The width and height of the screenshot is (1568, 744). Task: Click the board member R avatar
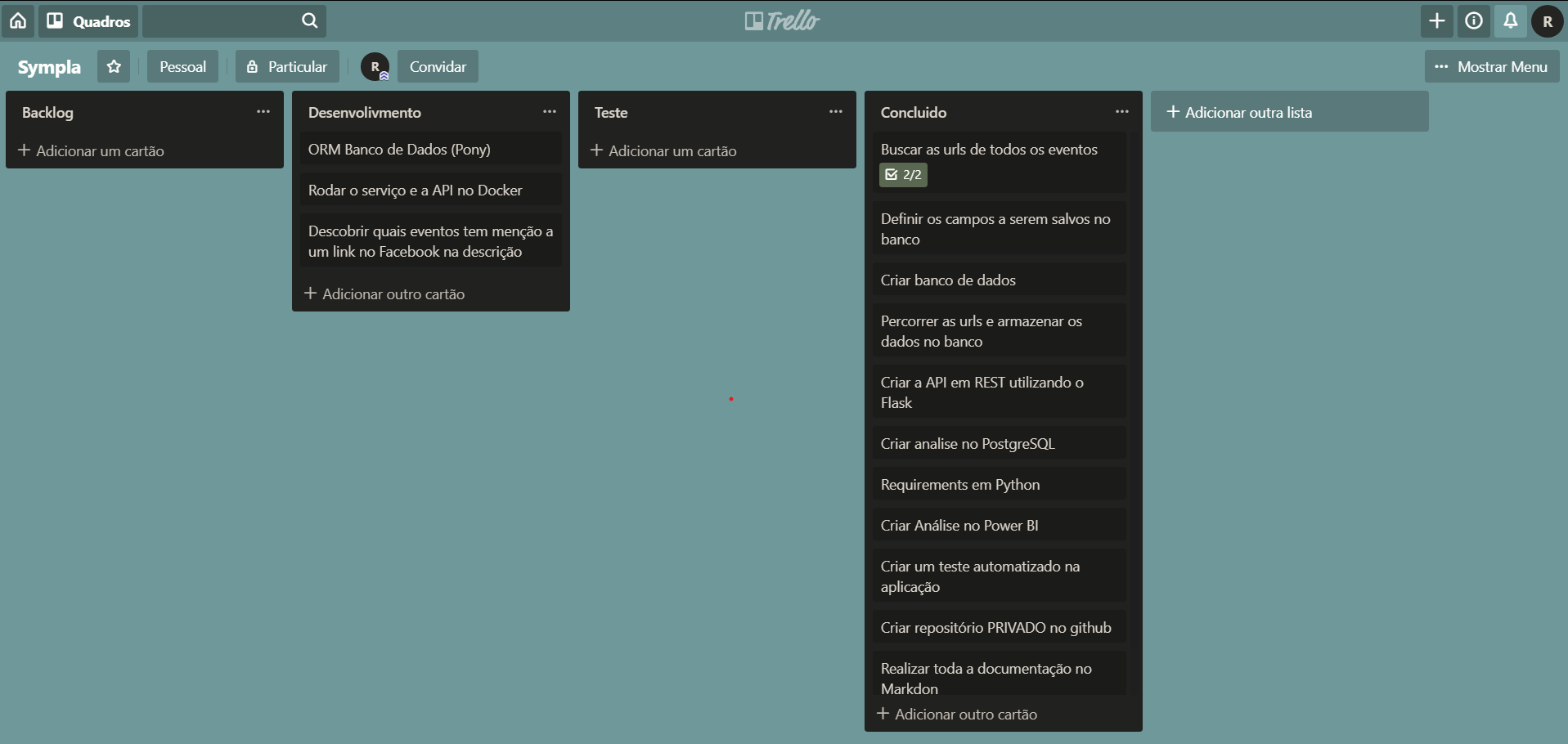click(375, 66)
